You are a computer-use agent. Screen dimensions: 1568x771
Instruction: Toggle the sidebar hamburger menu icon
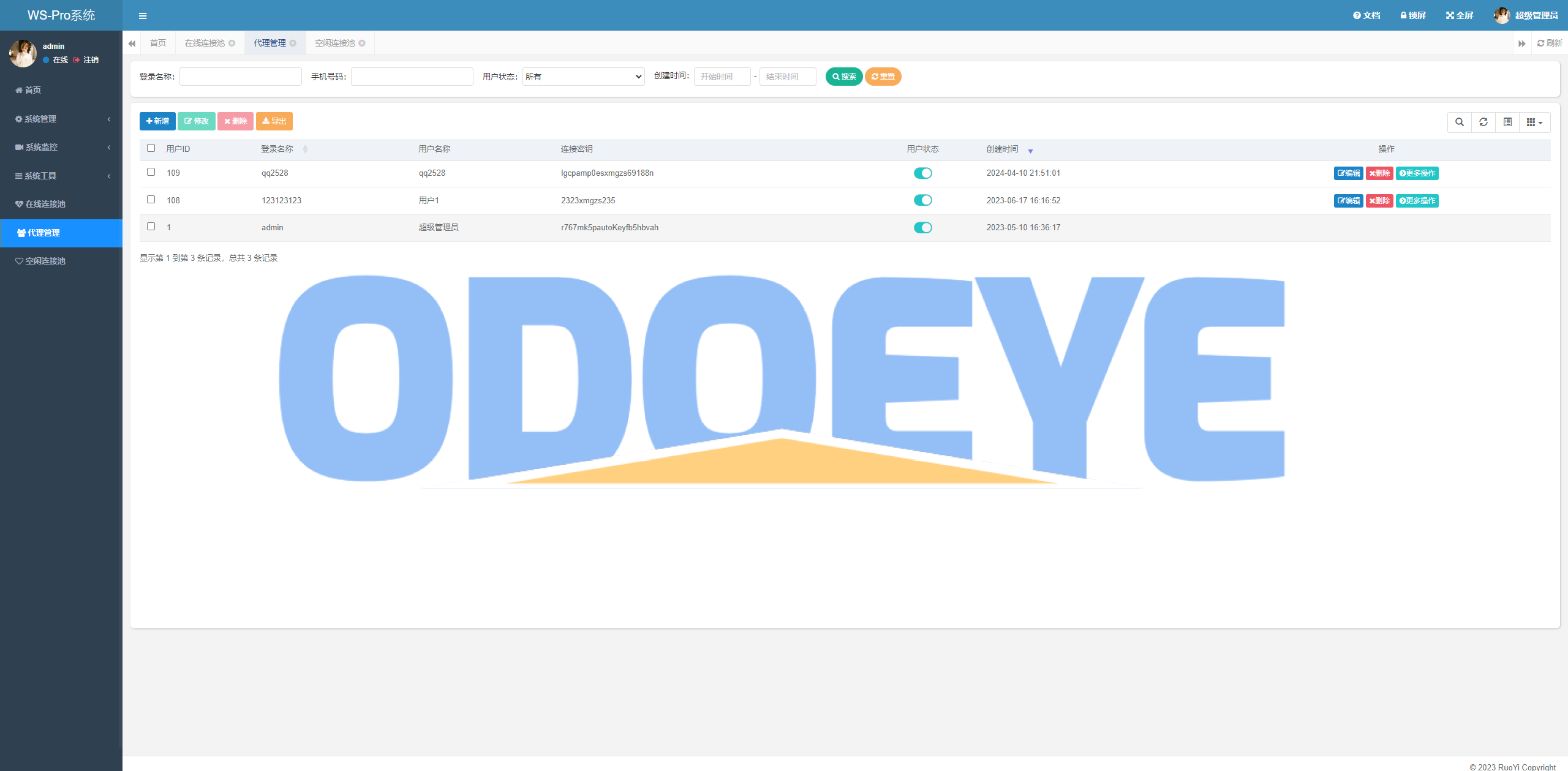point(143,16)
